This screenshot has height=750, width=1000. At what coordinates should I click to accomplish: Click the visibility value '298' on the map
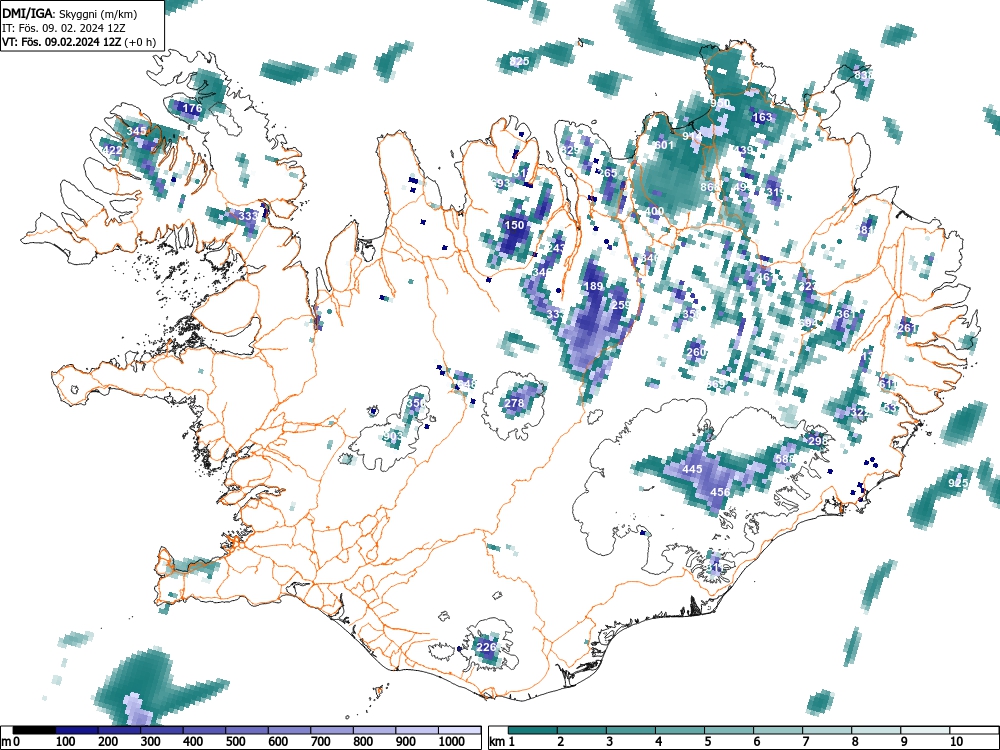[818, 441]
